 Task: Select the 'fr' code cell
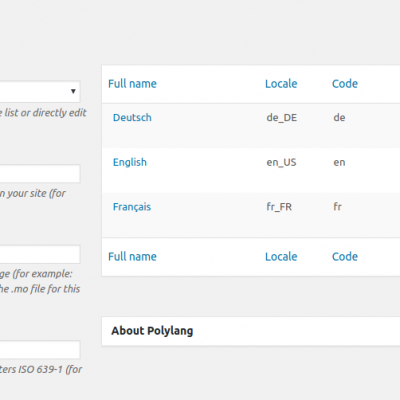pyautogui.click(x=337, y=207)
